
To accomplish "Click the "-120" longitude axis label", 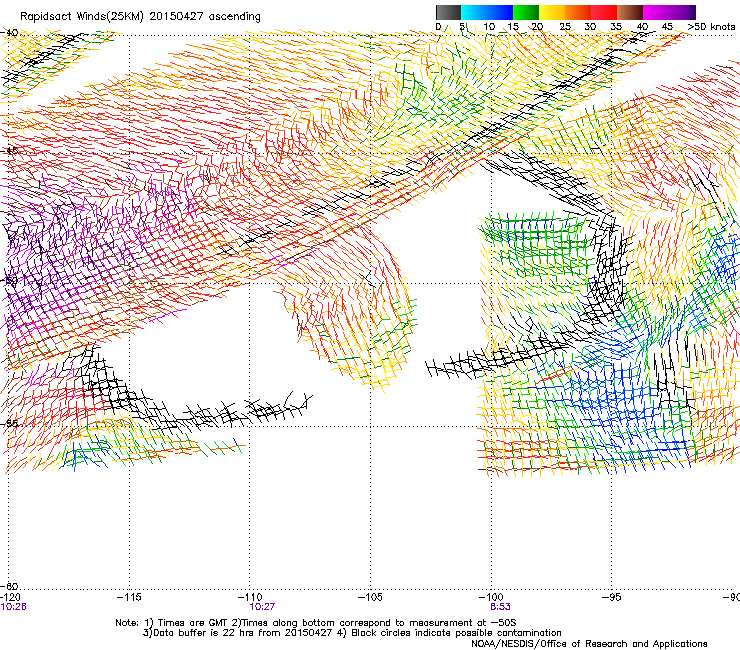I will tap(10, 597).
